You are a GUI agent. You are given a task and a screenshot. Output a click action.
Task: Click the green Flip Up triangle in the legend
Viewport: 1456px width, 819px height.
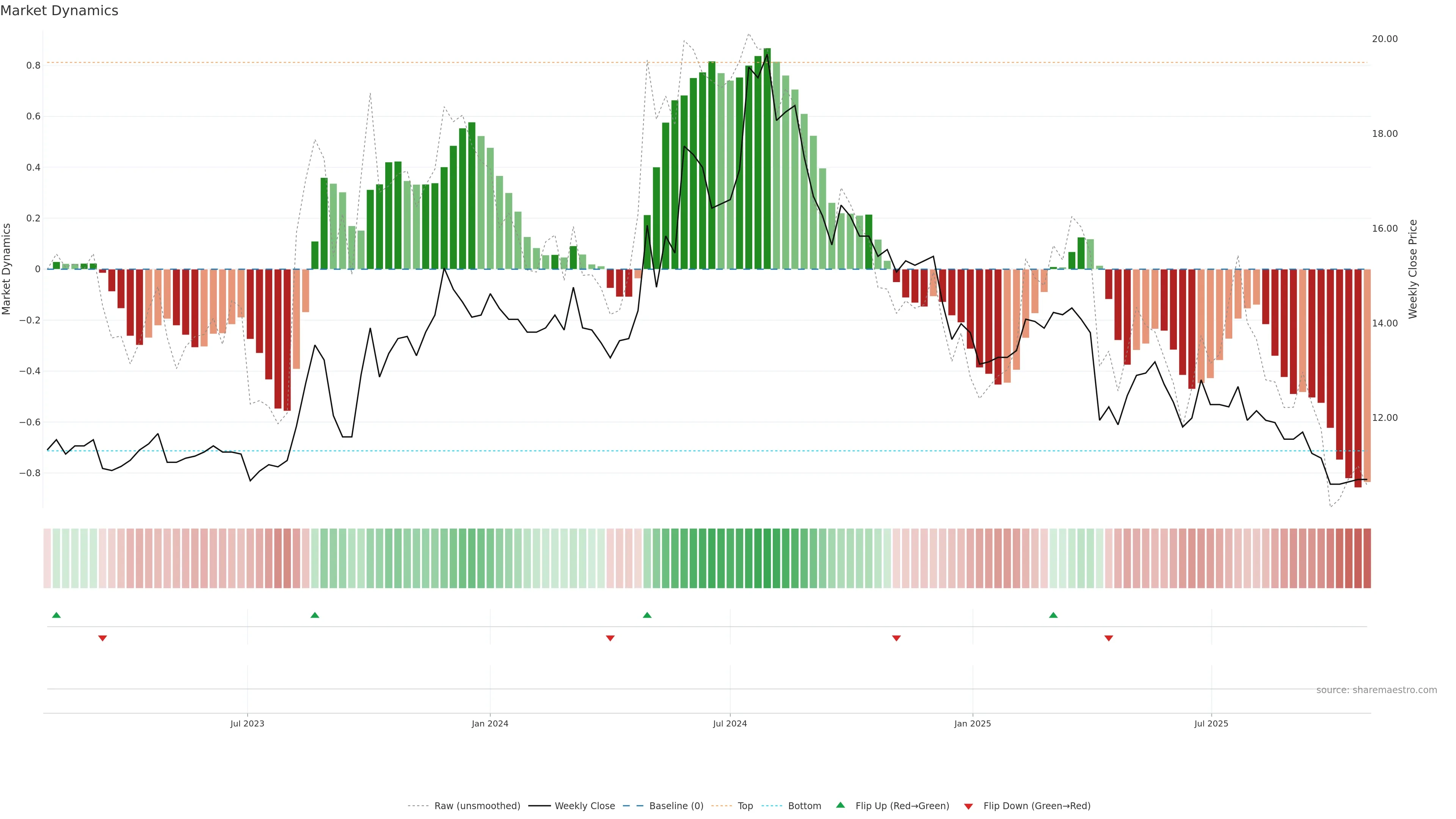point(841,805)
